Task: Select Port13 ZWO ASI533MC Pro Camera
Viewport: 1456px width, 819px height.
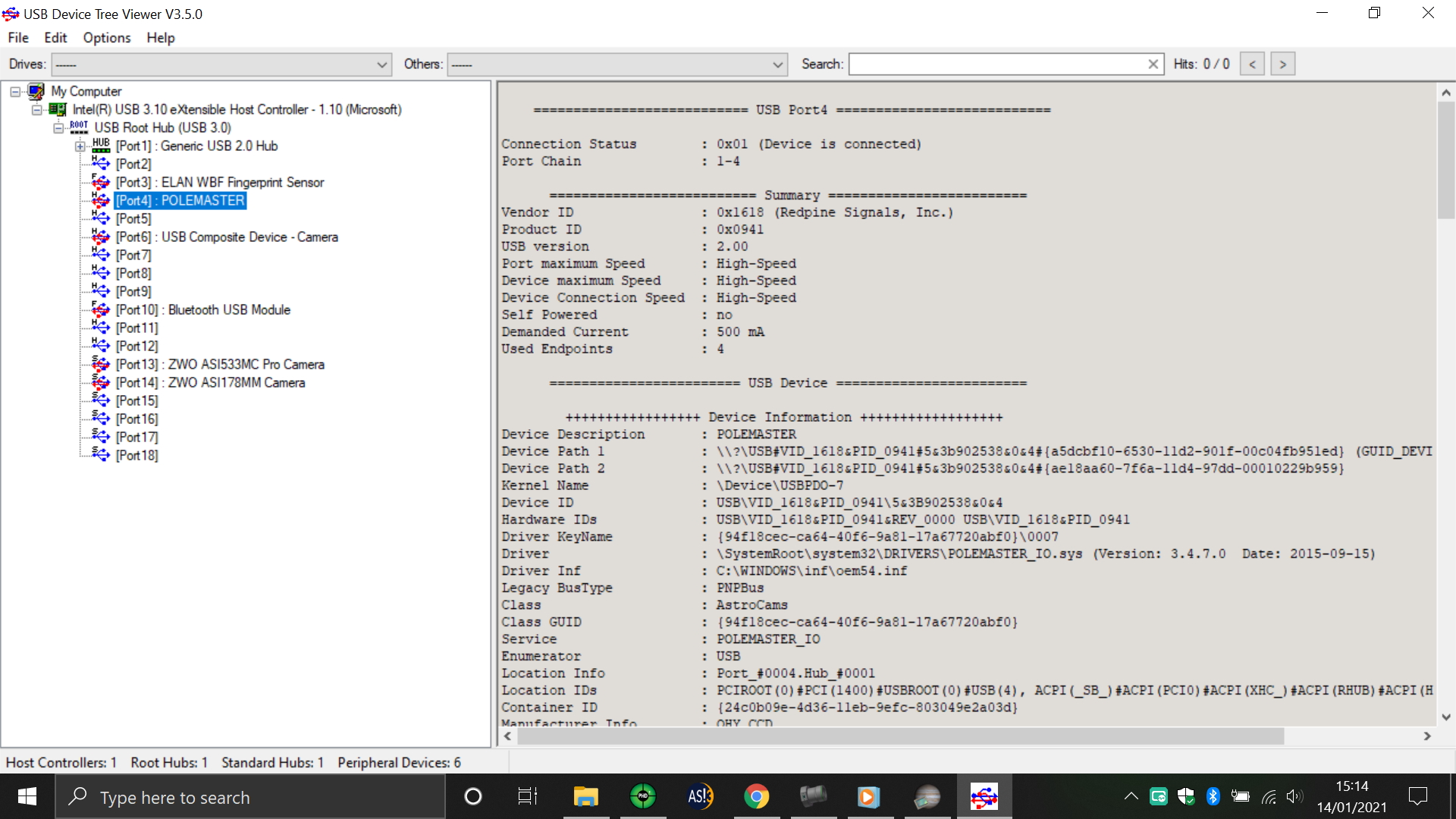Action: click(x=220, y=365)
